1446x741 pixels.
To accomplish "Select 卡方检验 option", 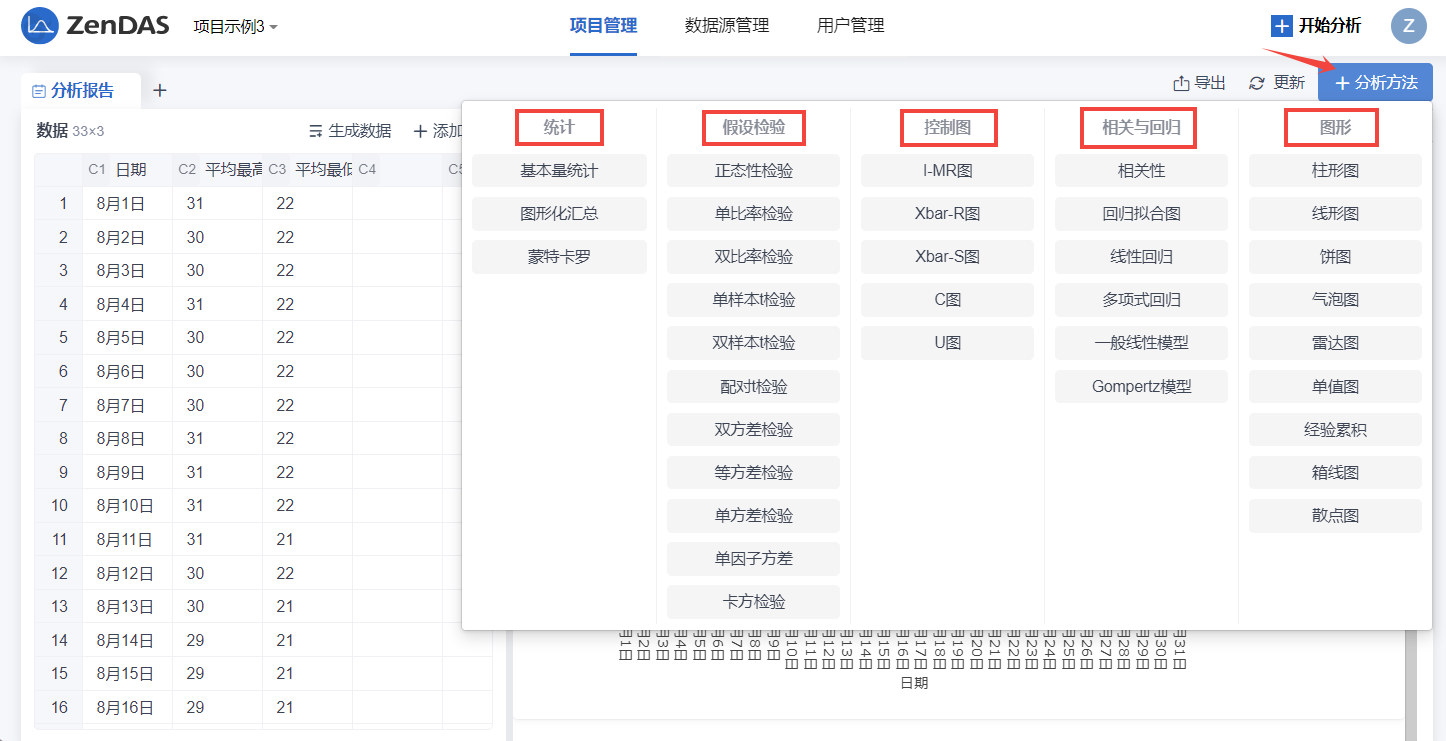I will (753, 602).
